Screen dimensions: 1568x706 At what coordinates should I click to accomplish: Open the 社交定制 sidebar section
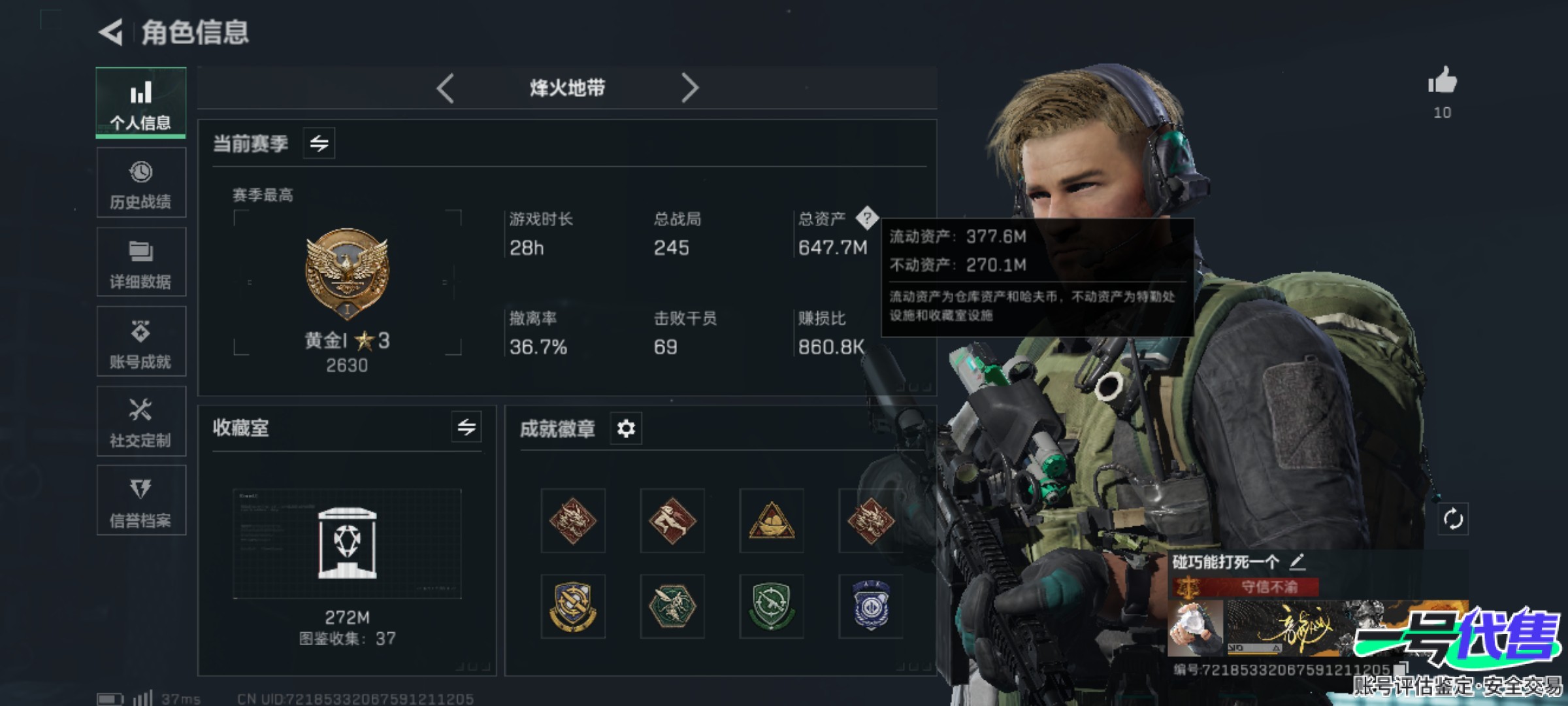tap(141, 422)
